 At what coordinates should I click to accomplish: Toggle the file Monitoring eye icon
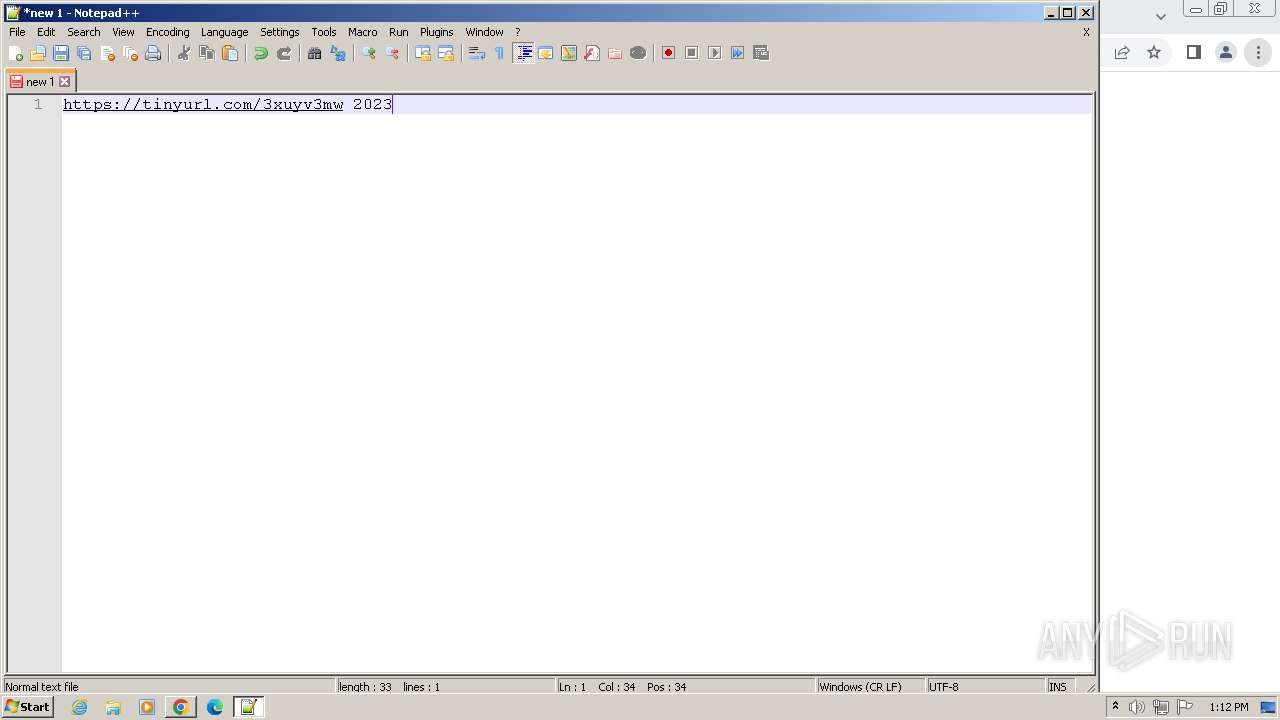pos(638,53)
